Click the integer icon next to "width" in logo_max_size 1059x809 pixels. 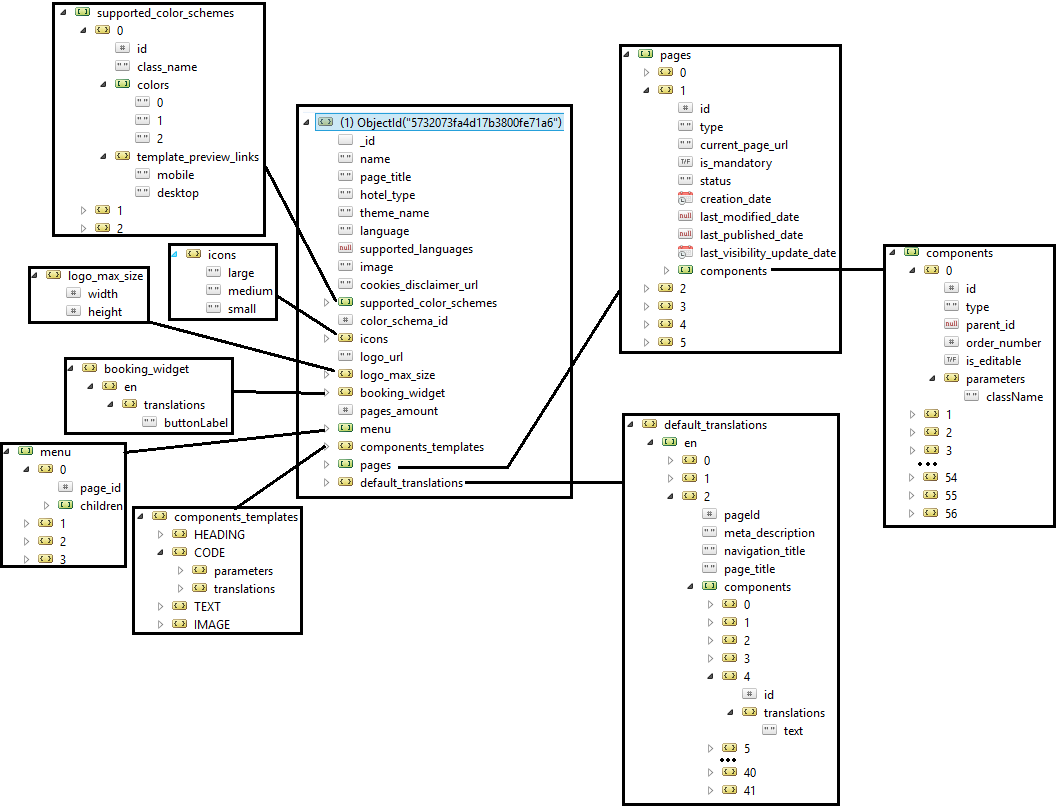(x=73, y=293)
